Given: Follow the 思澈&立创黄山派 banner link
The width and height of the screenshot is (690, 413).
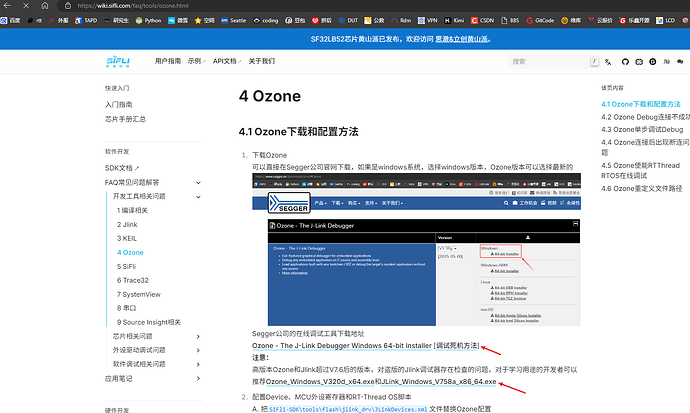Looking at the screenshot, I should 462,39.
